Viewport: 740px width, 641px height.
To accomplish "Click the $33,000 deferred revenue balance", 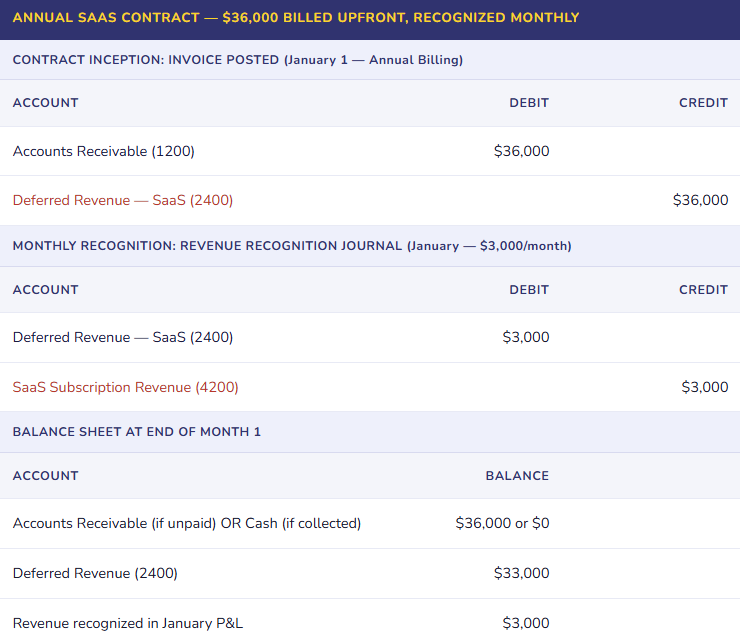I will (521, 574).
